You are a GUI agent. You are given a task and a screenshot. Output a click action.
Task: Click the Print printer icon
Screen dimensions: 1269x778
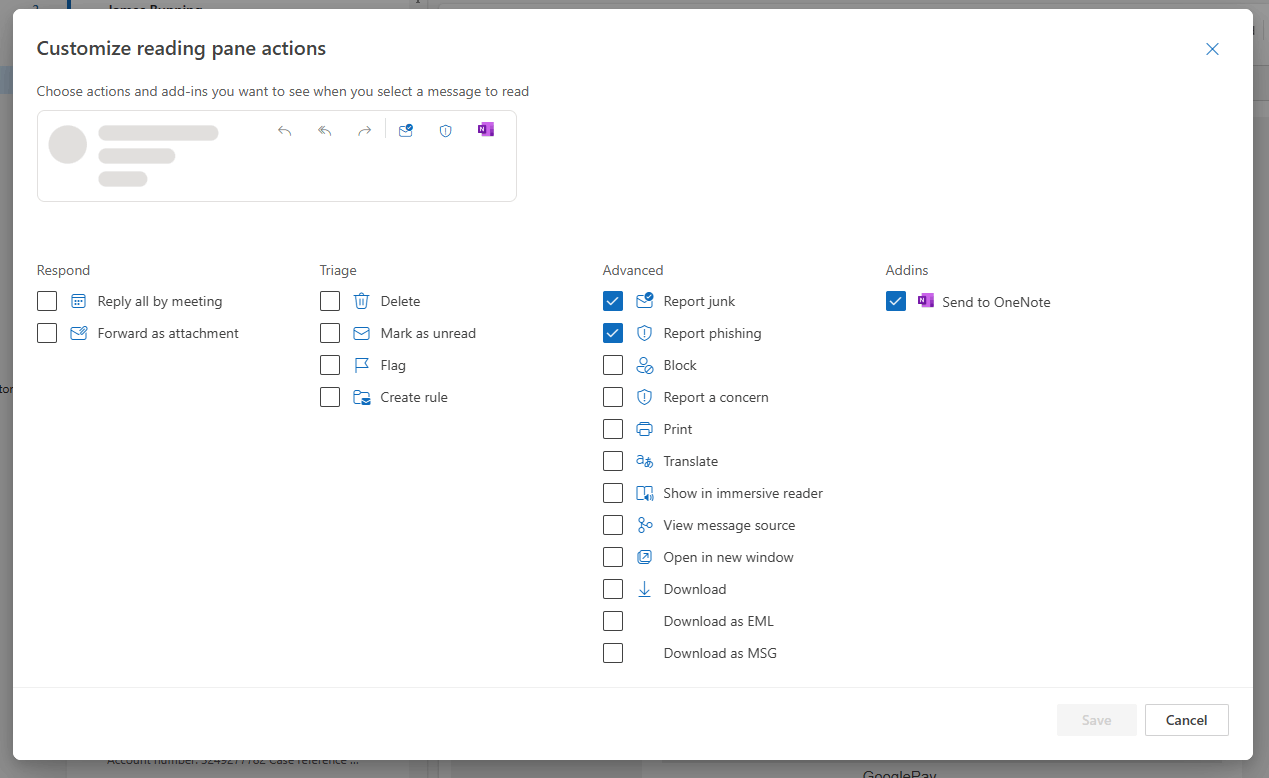[x=645, y=429]
